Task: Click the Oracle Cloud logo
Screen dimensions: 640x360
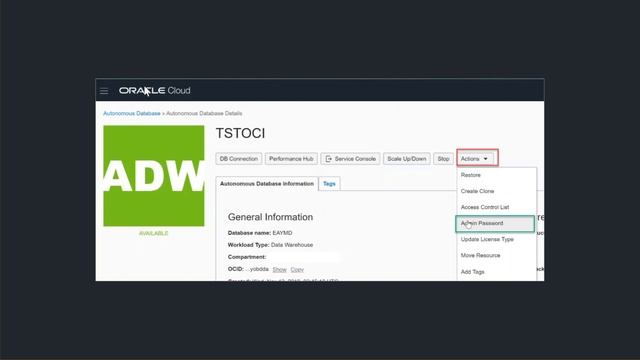Action: tap(155, 91)
